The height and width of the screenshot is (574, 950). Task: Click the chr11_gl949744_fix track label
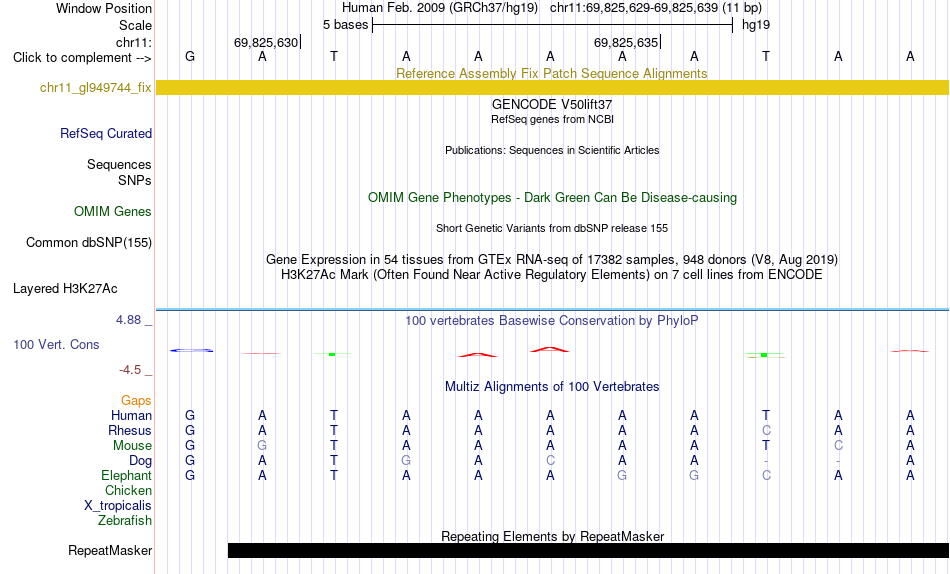point(95,87)
